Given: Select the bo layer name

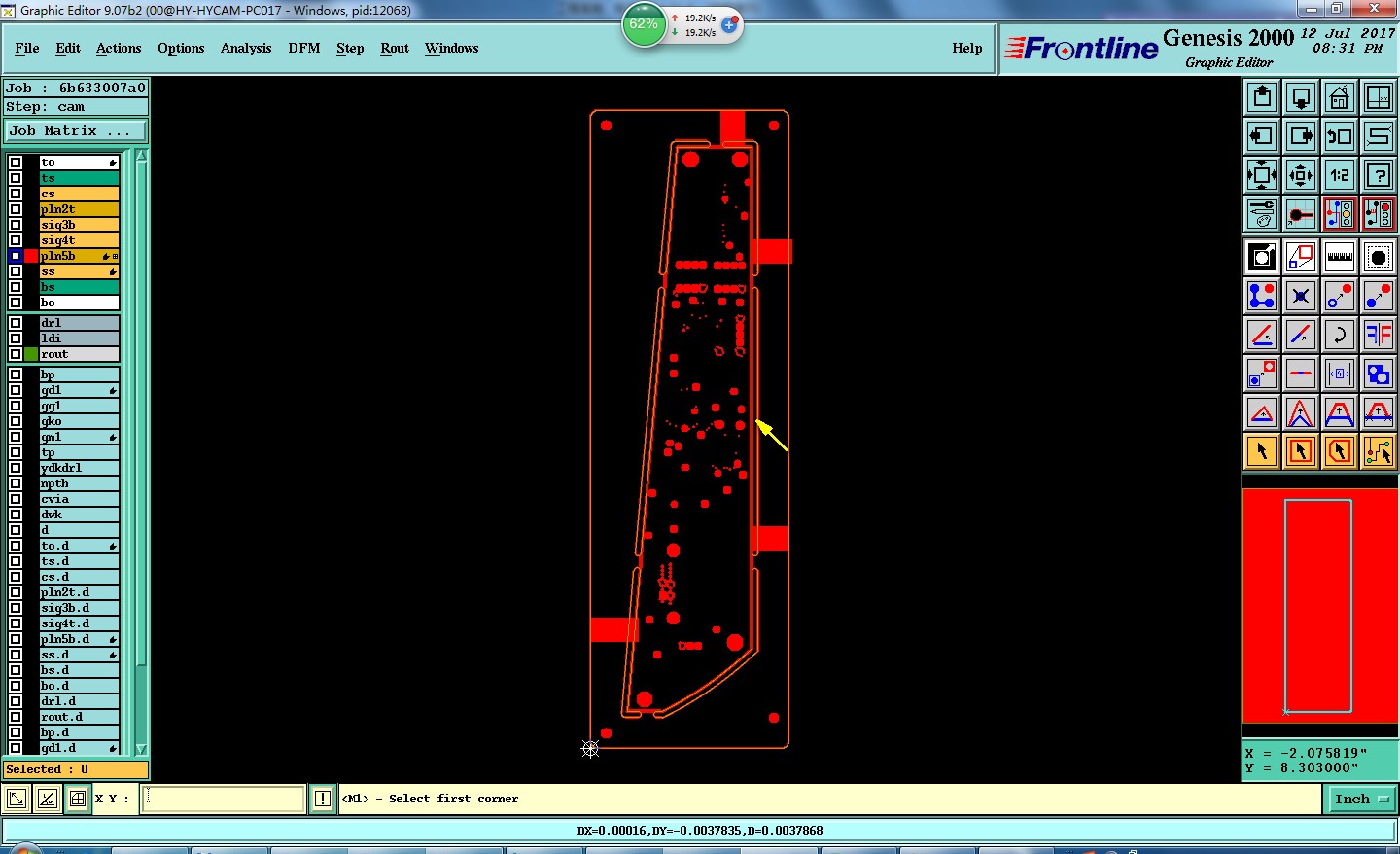Looking at the screenshot, I should click(79, 302).
